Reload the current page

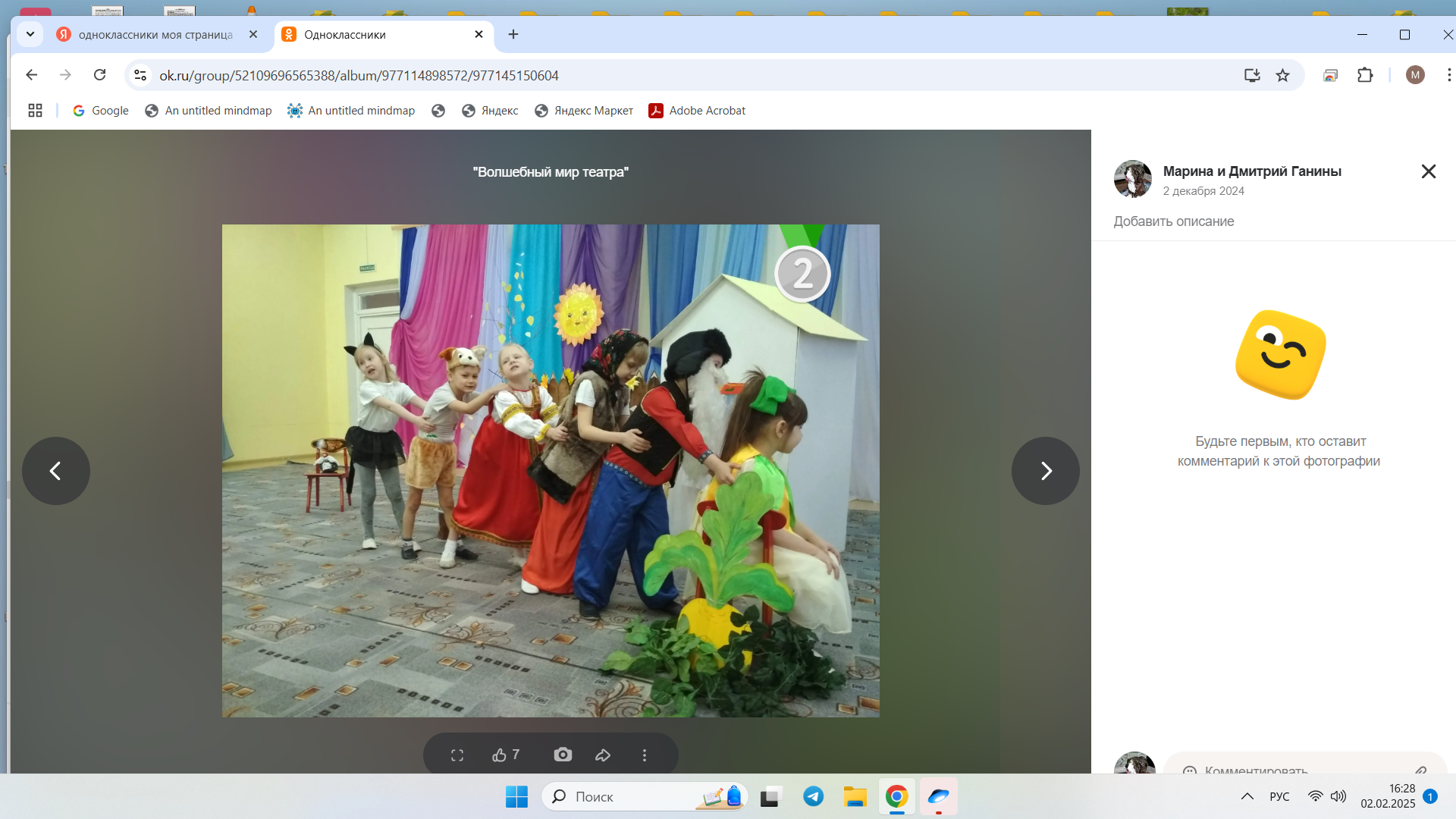pyautogui.click(x=99, y=75)
